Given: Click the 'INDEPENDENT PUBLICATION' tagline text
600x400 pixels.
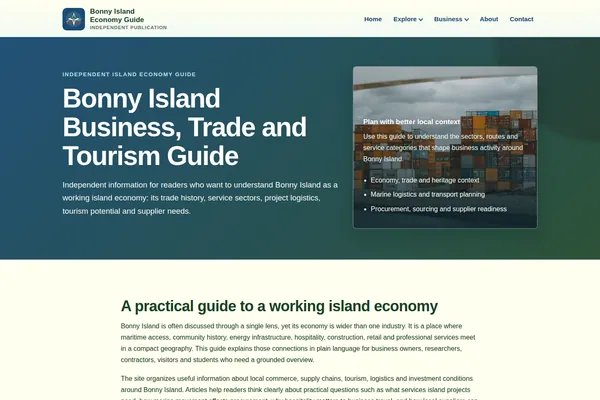Looking at the screenshot, I should point(128,28).
